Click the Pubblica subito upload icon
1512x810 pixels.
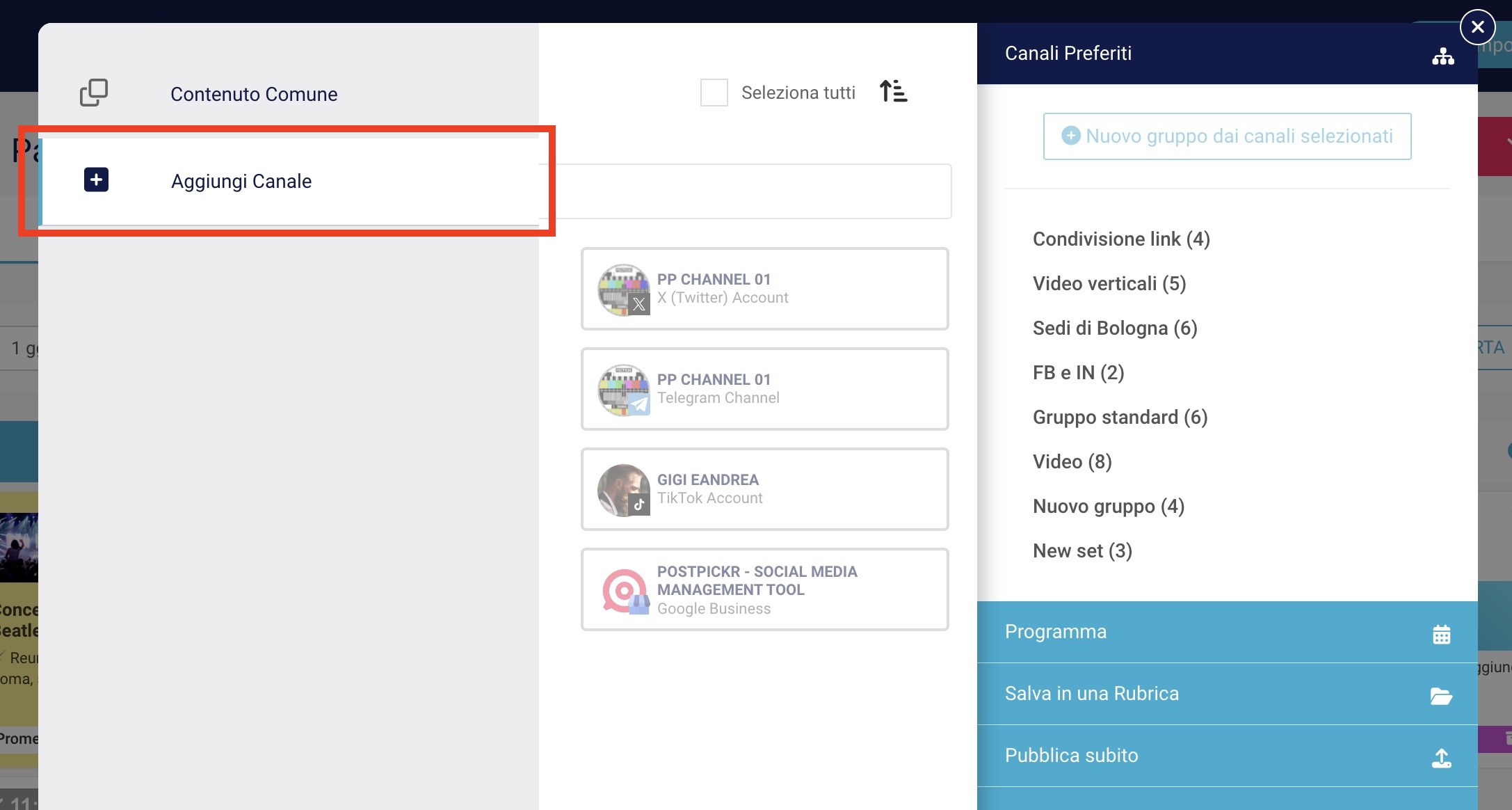tap(1441, 758)
